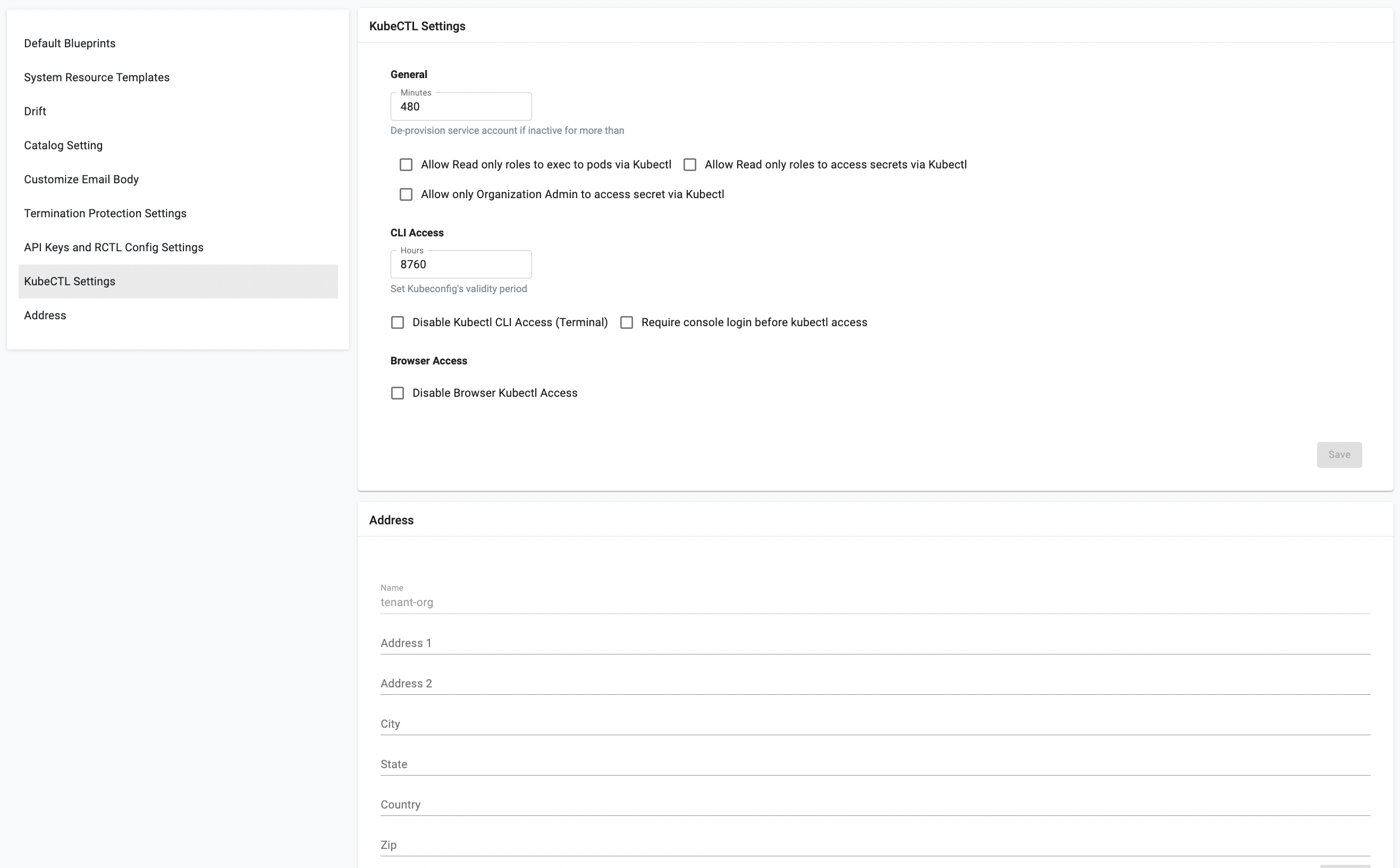
Task: Click the Address 1 text field
Action: (874, 643)
